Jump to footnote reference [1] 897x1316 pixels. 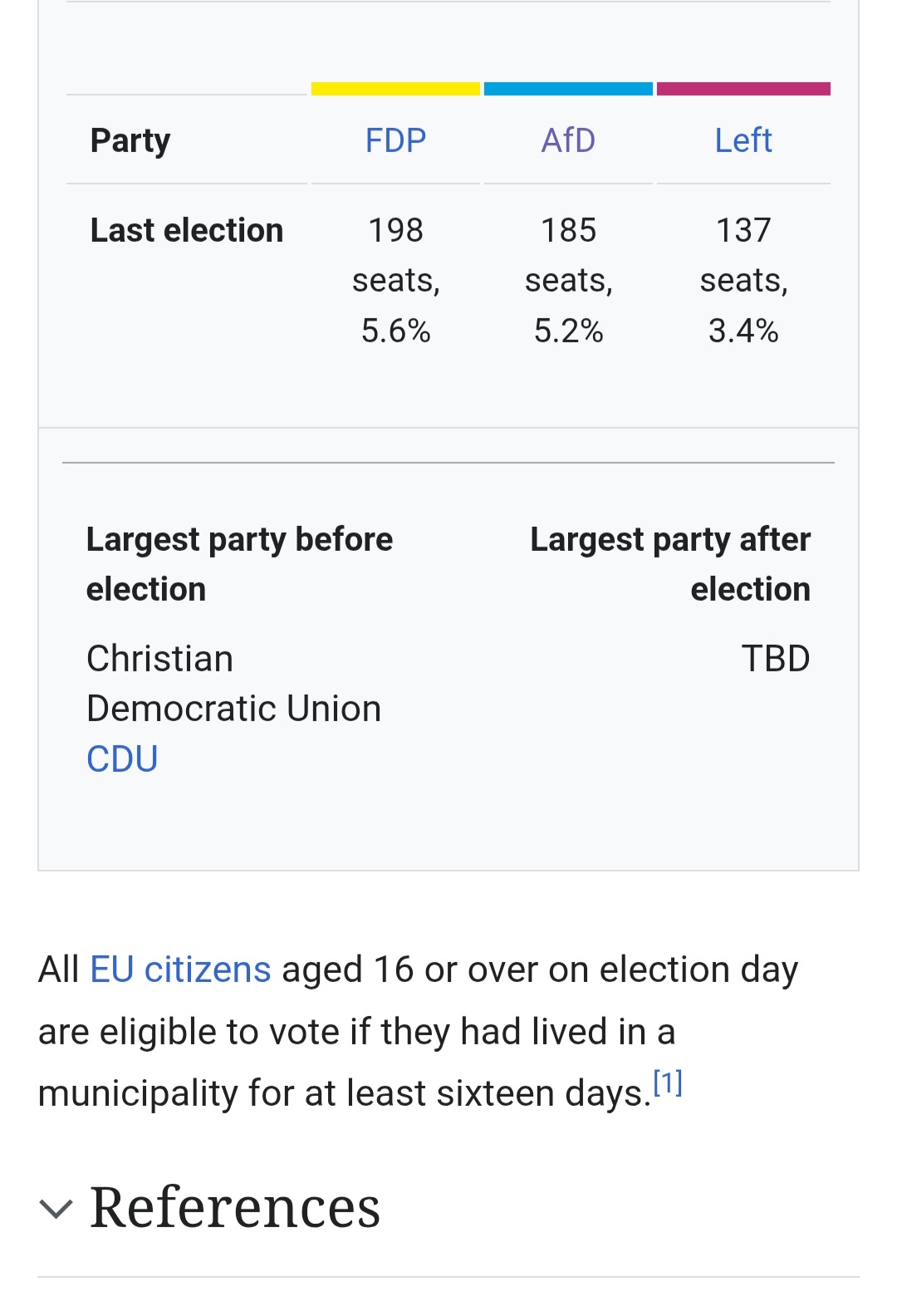[x=667, y=1083]
